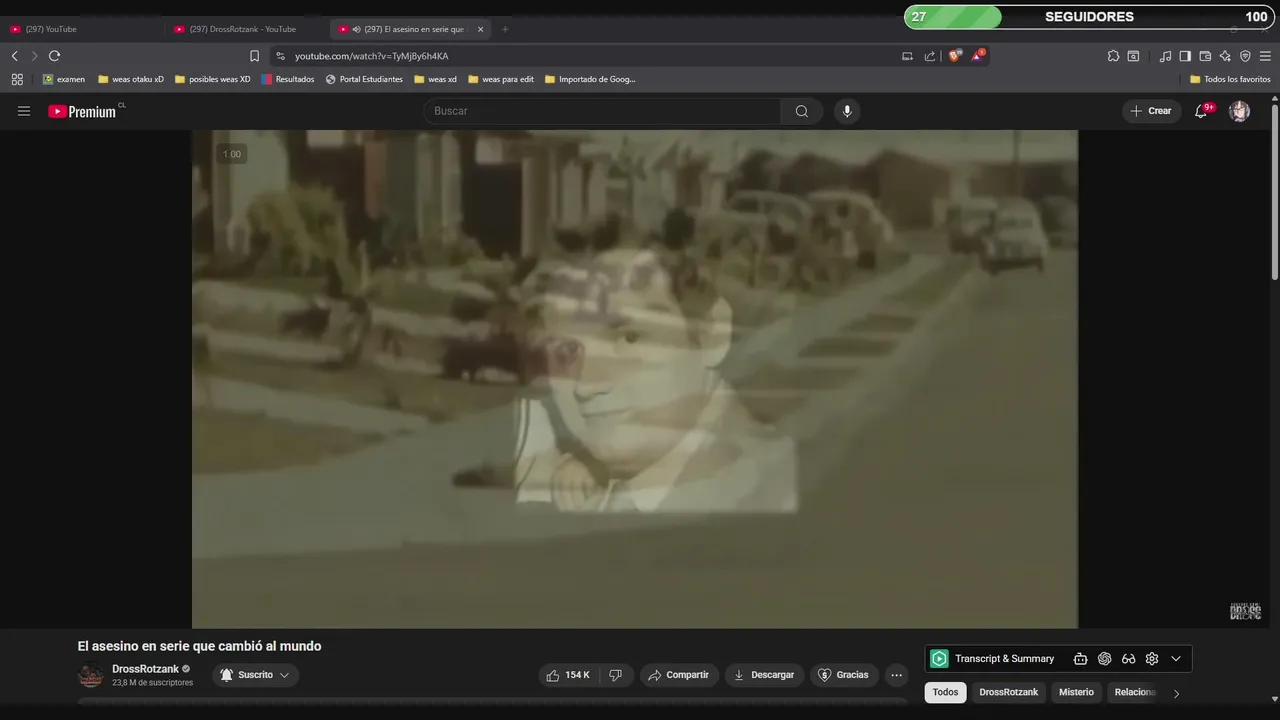Switch to the 'DrossRotzank - YouTube' tab
The height and width of the screenshot is (720, 1280).
click(x=245, y=29)
